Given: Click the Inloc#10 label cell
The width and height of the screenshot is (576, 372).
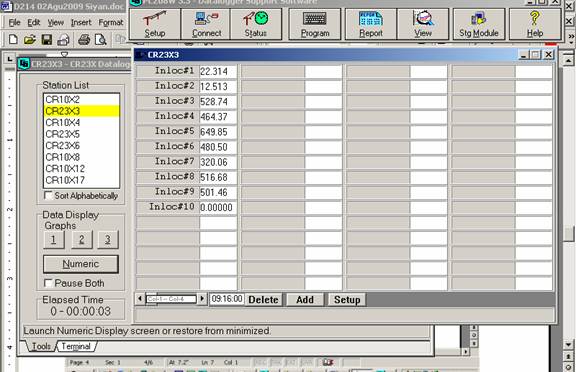Looking at the screenshot, I should click(x=168, y=207).
